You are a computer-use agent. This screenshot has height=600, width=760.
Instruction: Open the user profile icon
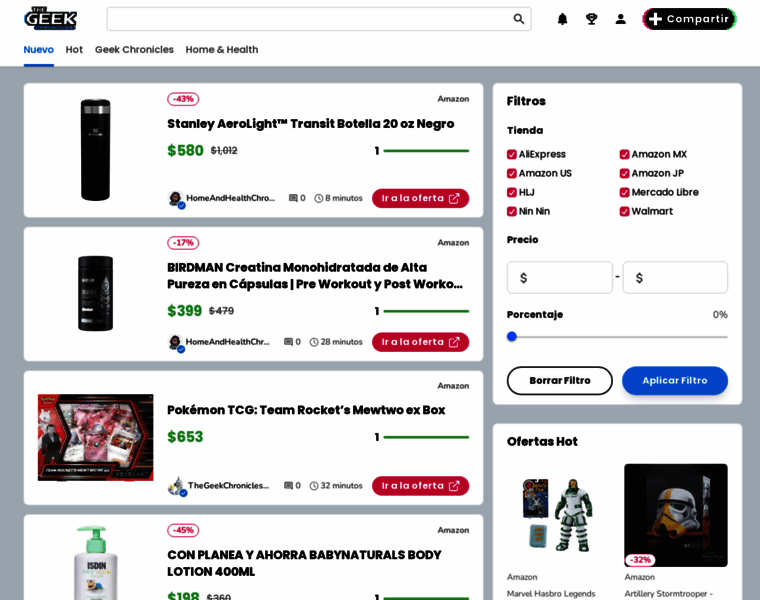[620, 19]
